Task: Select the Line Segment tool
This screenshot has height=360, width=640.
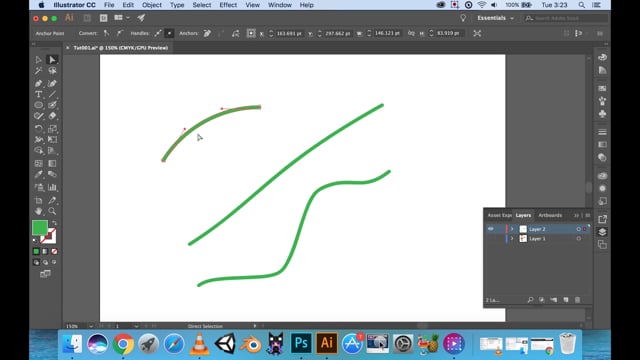Action: [x=52, y=94]
